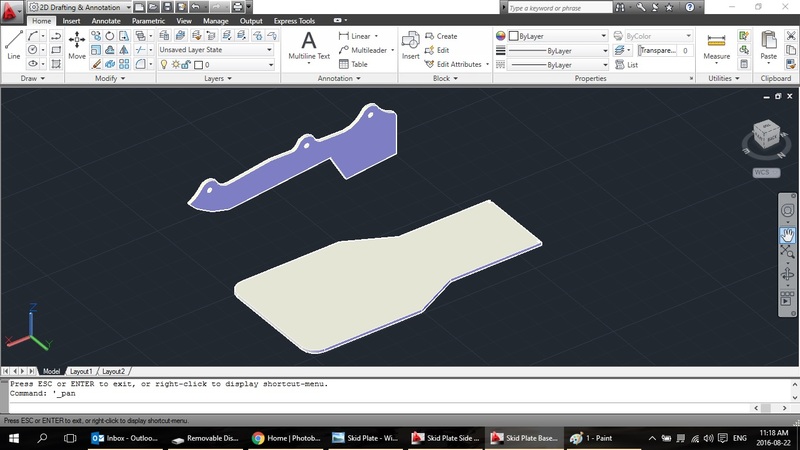Click the Table button
This screenshot has height=450, width=800.
pyautogui.click(x=353, y=64)
